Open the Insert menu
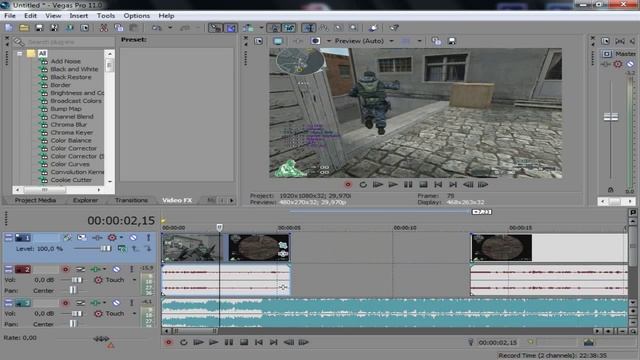The image size is (640, 360). 78,16
